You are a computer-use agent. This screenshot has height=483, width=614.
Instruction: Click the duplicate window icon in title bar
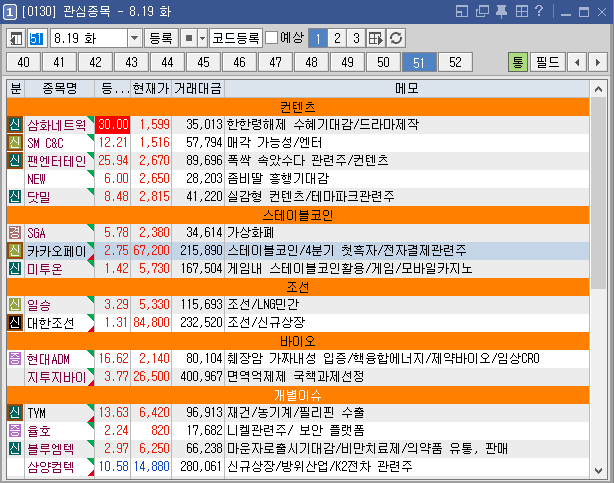point(482,11)
